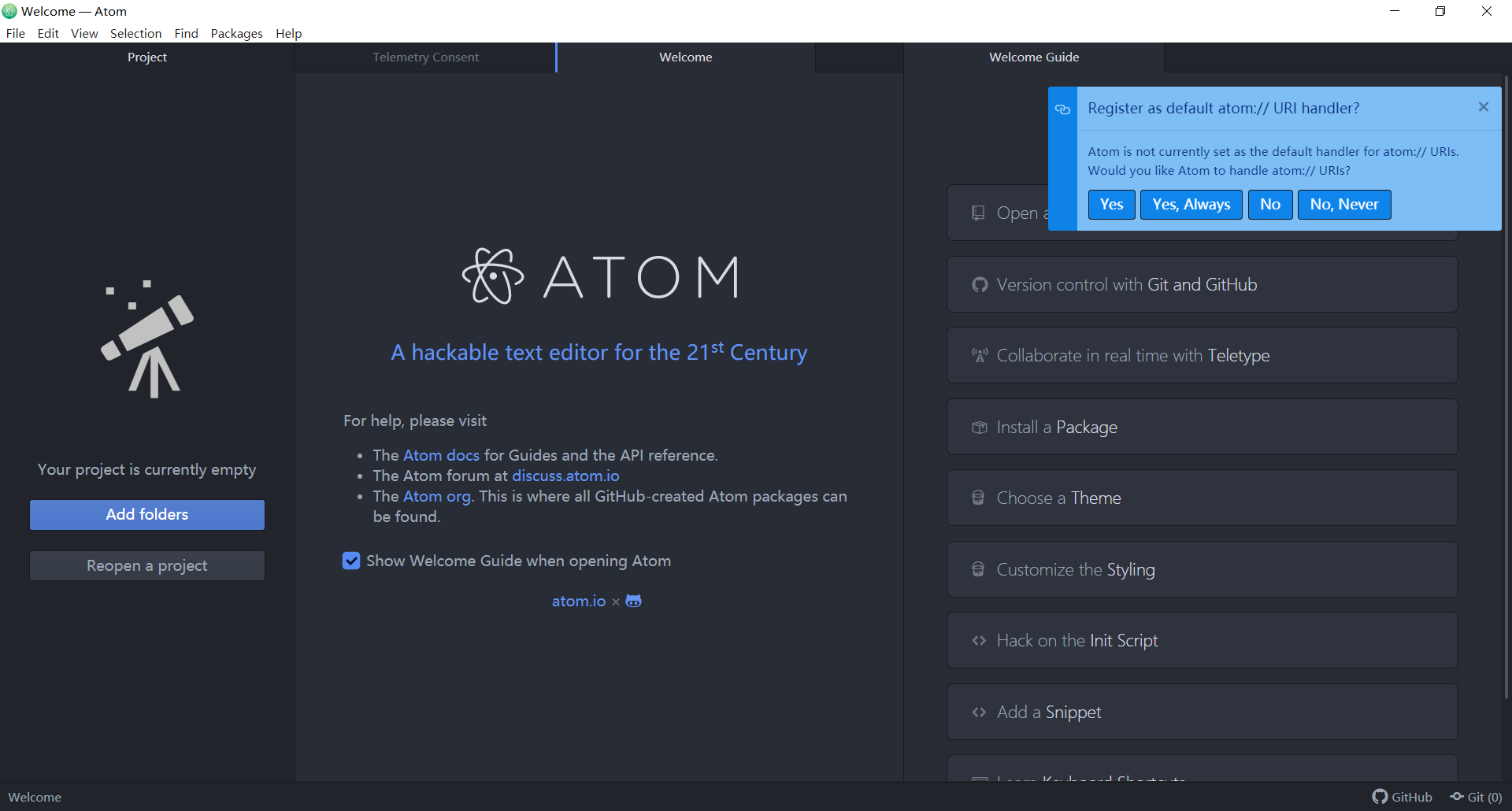Image resolution: width=1512 pixels, height=811 pixels.
Task: Click the No button in the notification
Action: click(1269, 205)
